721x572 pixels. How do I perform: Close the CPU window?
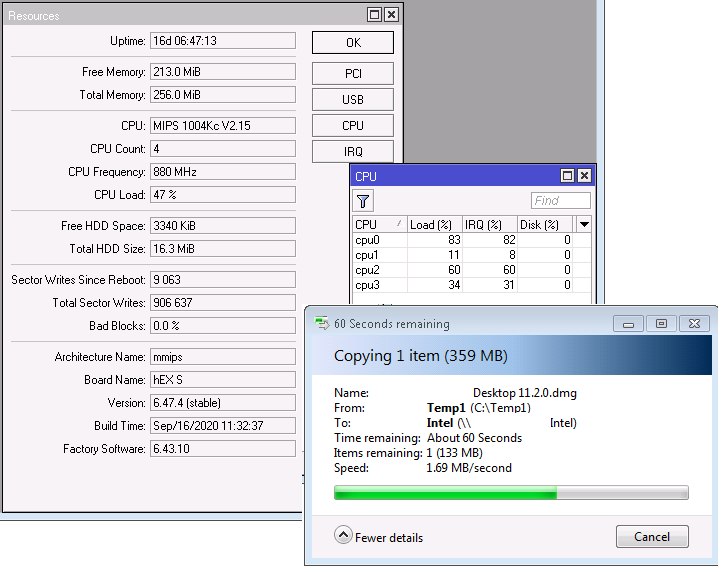coord(584,175)
